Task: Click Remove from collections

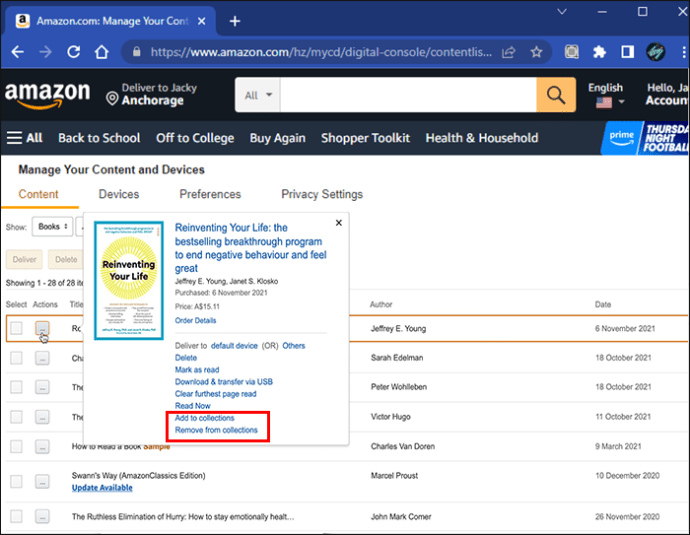Action: tap(216, 430)
